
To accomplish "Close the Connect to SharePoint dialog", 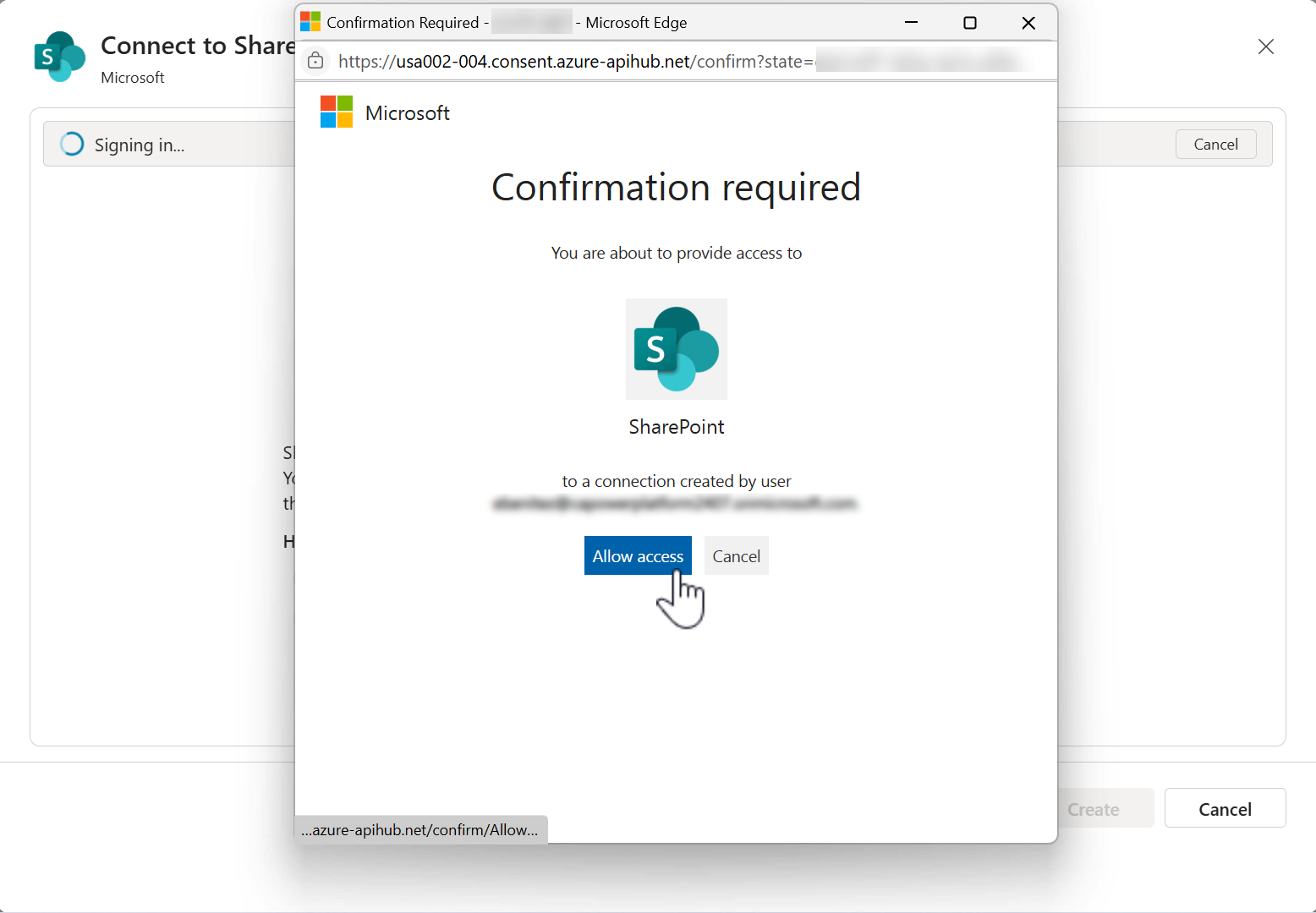I will 1266,46.
